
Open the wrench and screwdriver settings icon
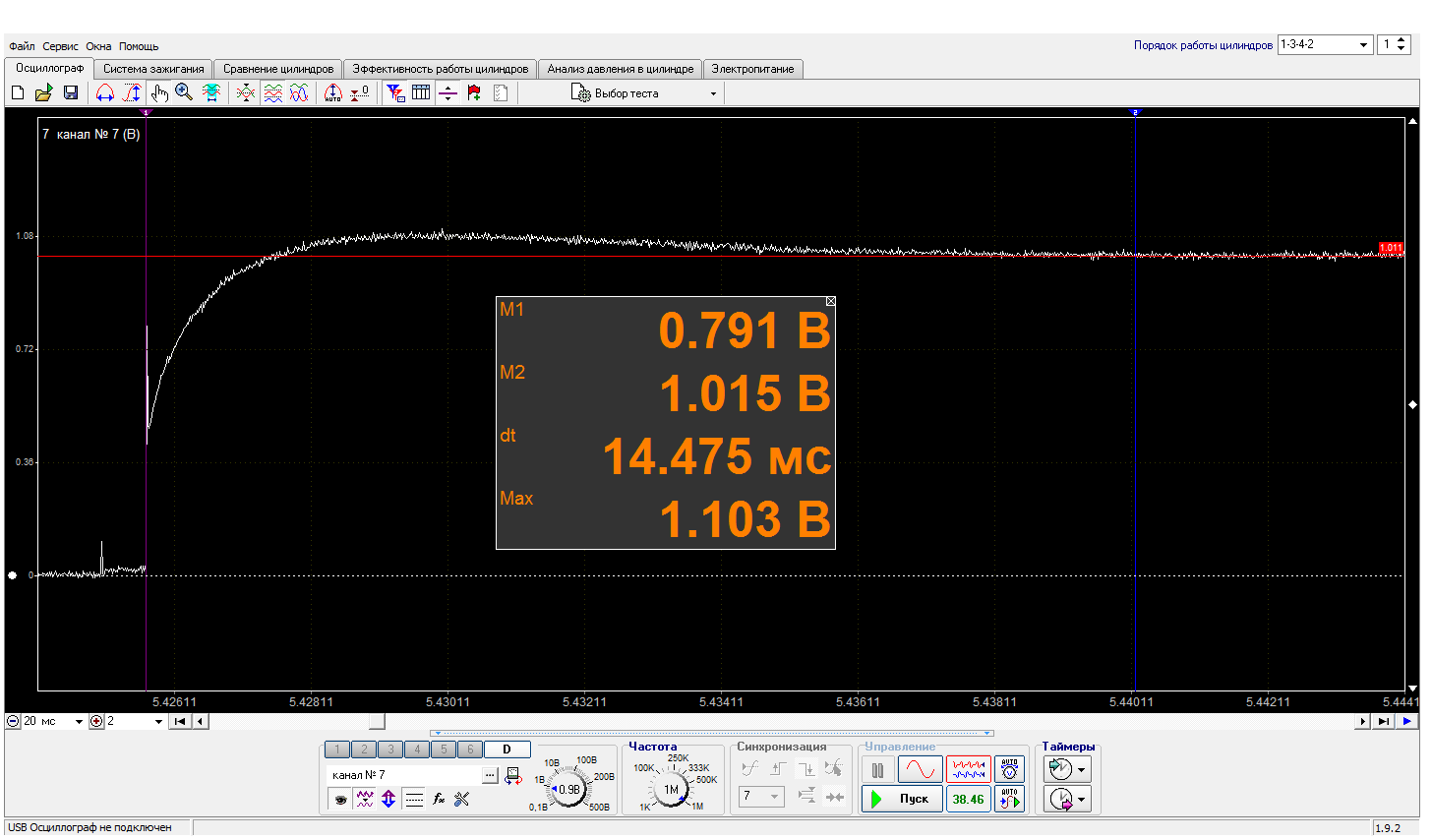pyautogui.click(x=462, y=799)
